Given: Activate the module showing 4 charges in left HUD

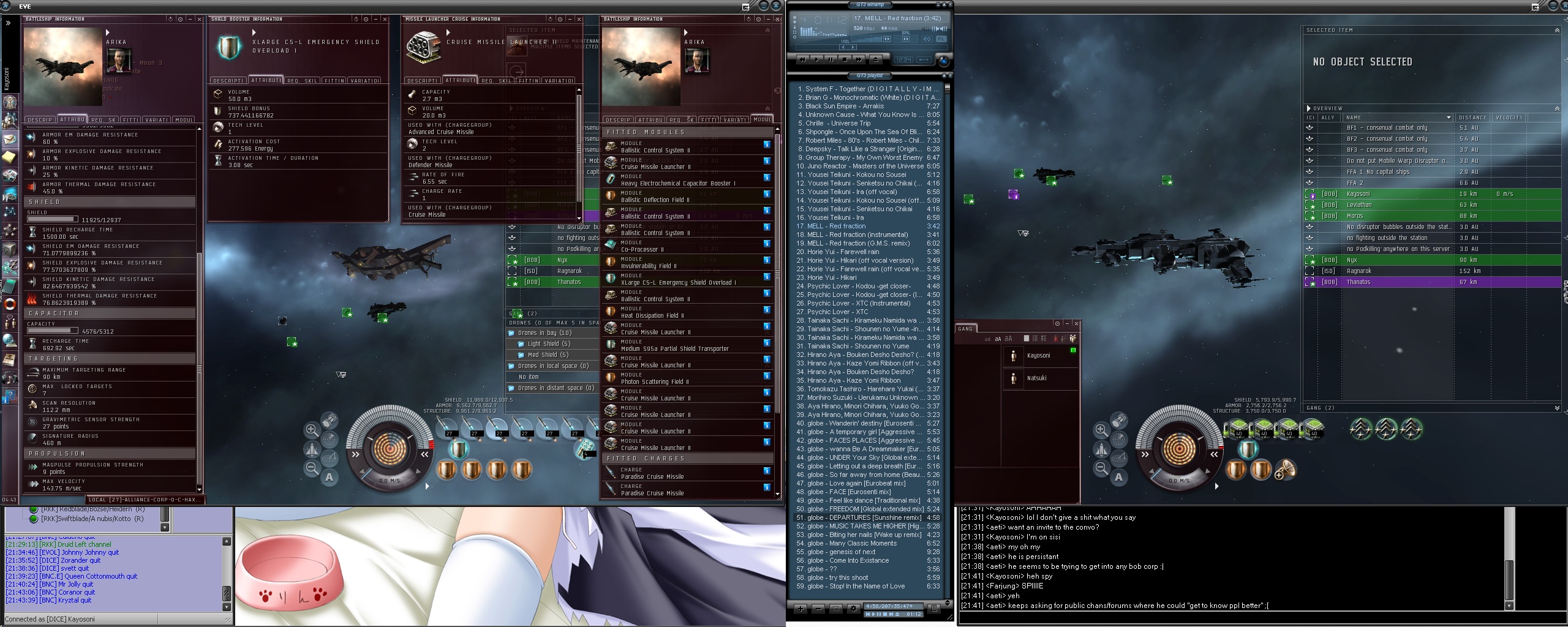Looking at the screenshot, I should 586,449.
